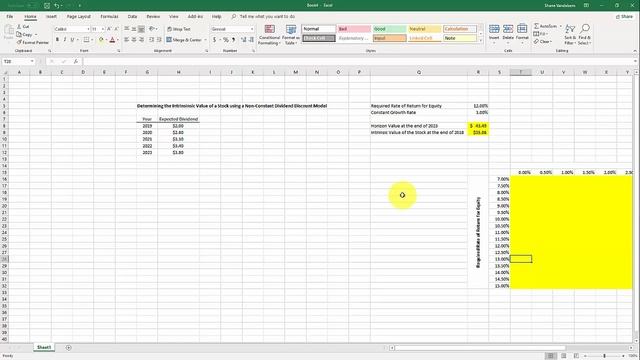Apply the Percent Style format
The width and height of the screenshot is (640, 360).
(x=226, y=40)
